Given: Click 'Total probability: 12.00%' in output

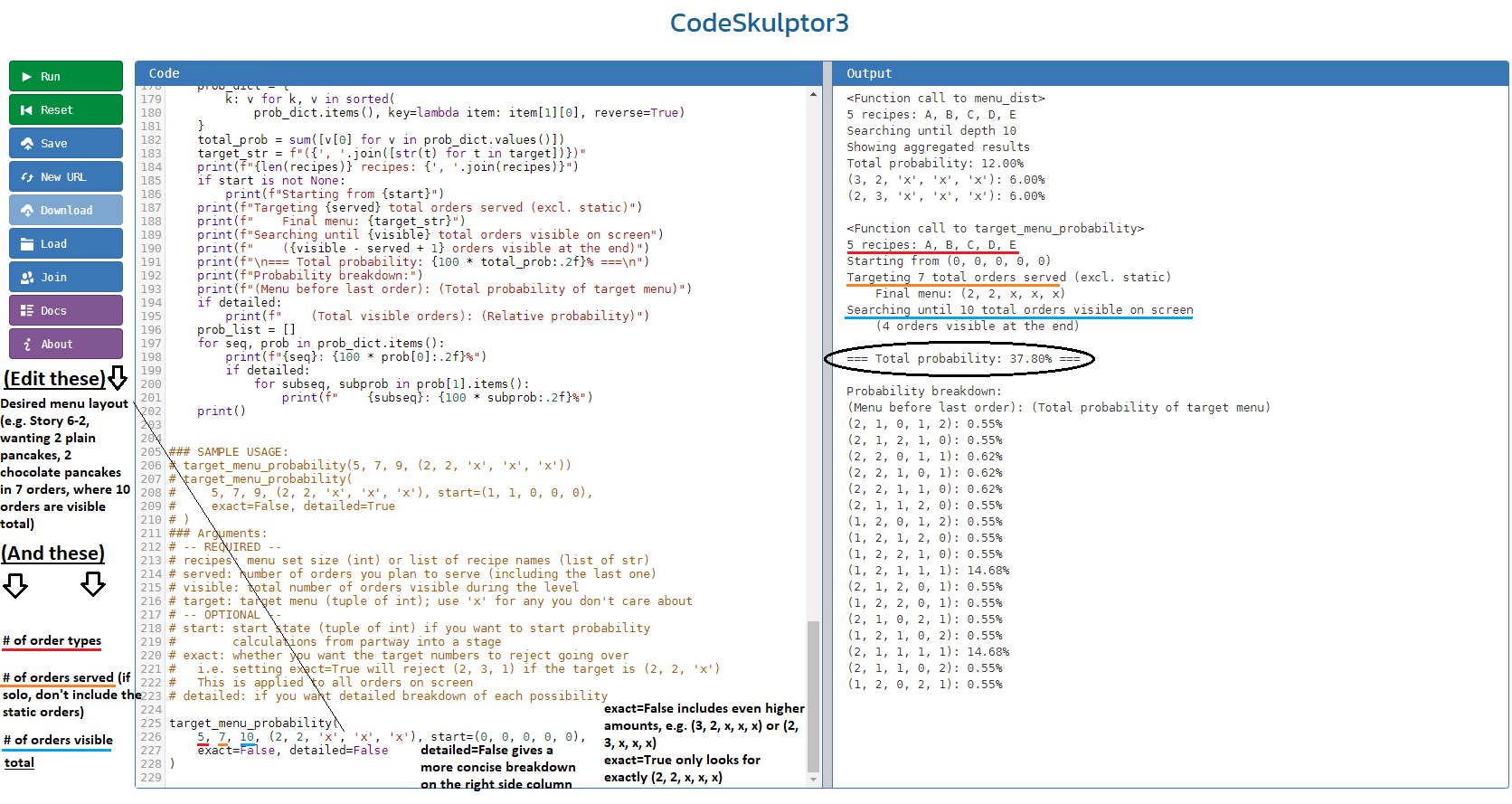Looking at the screenshot, I should tap(935, 164).
